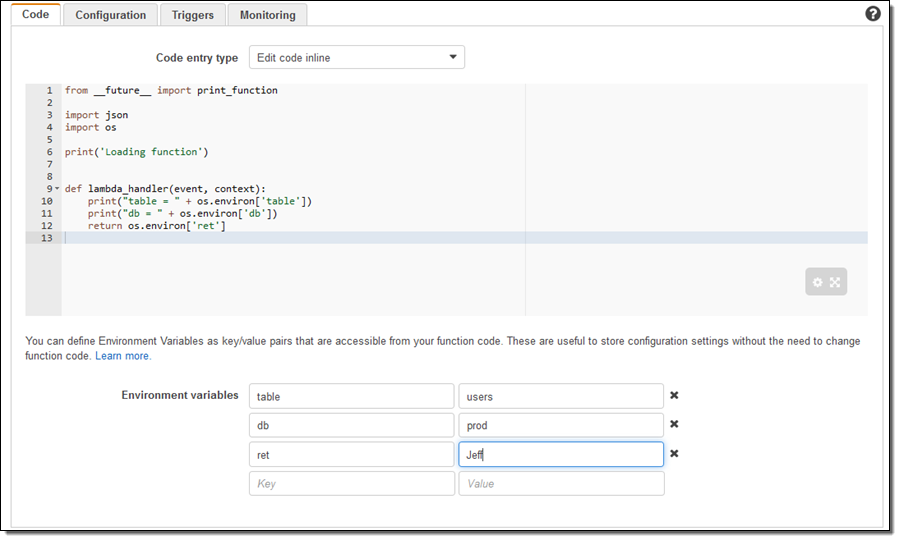The width and height of the screenshot is (900, 541).
Task: Open the Code entry type dropdown
Action: (x=356, y=58)
